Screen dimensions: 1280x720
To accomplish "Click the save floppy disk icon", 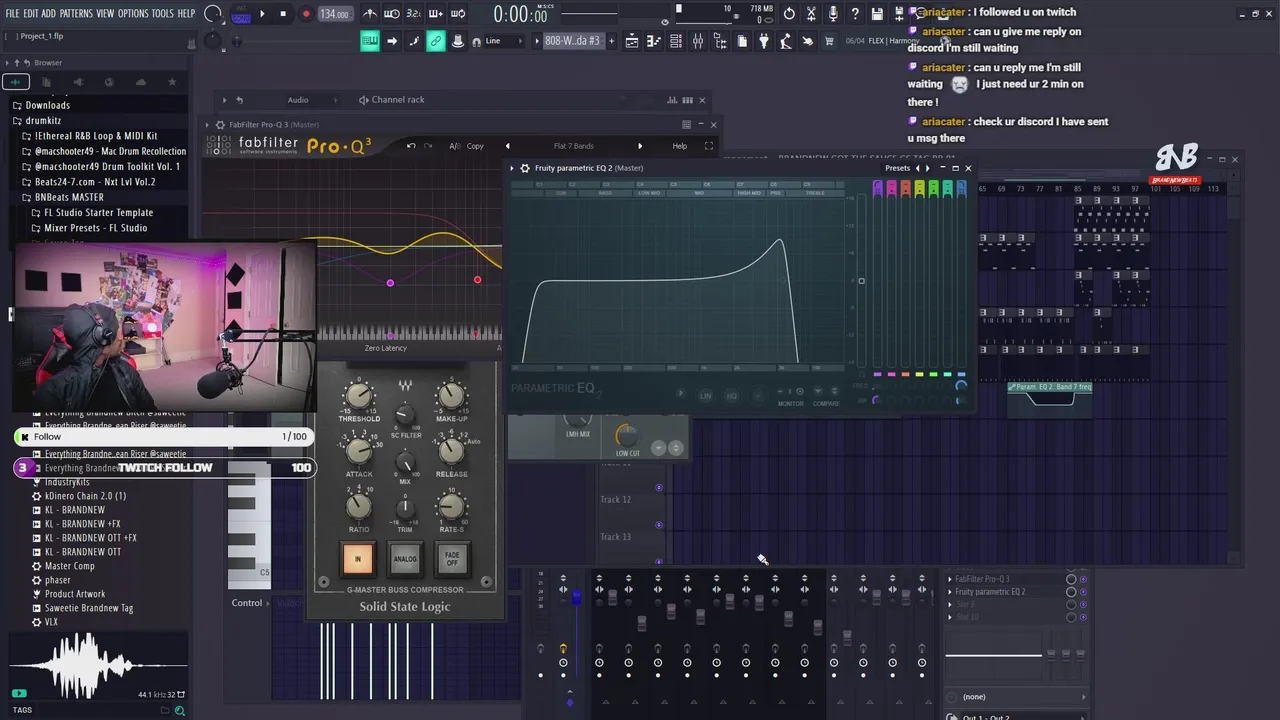I will pyautogui.click(x=877, y=14).
